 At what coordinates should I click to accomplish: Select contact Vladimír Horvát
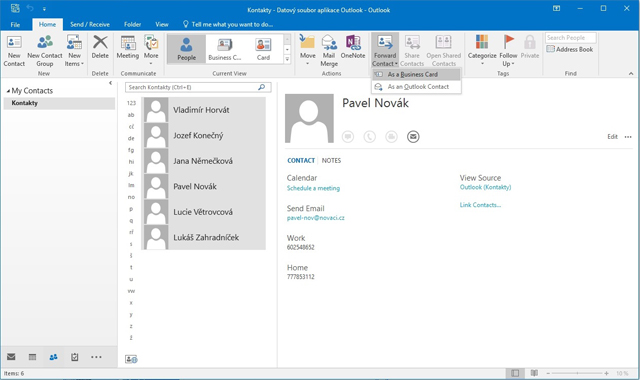click(x=204, y=110)
